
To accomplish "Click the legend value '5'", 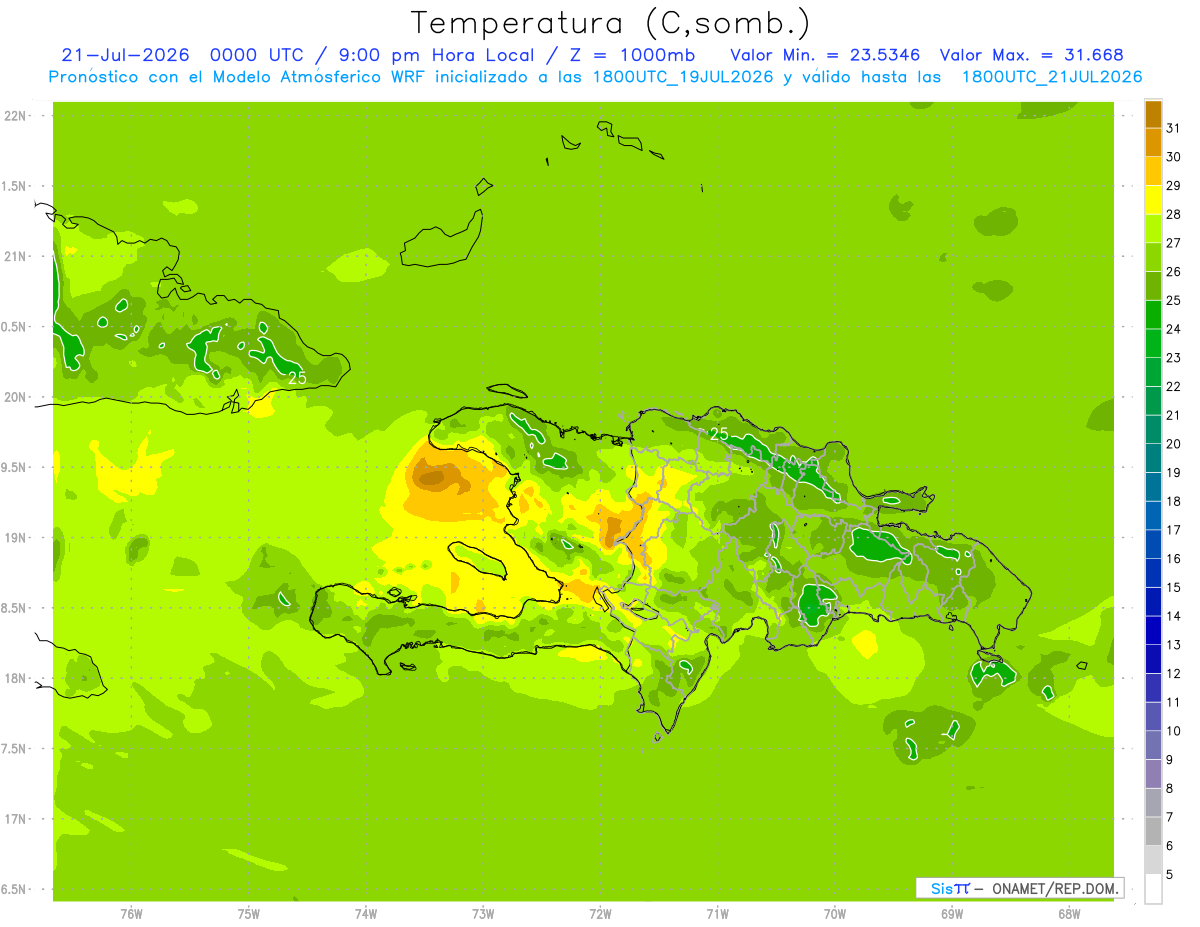I will coord(1170,874).
